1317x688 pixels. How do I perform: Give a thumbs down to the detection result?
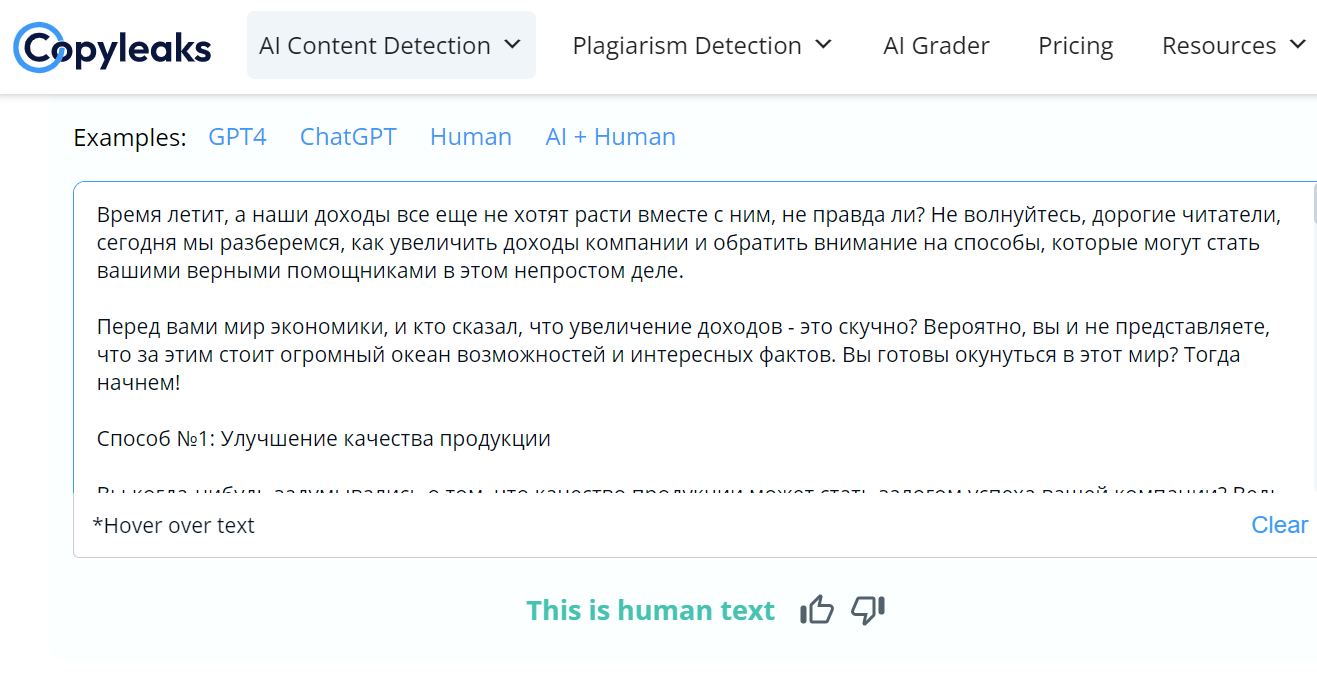[867, 610]
